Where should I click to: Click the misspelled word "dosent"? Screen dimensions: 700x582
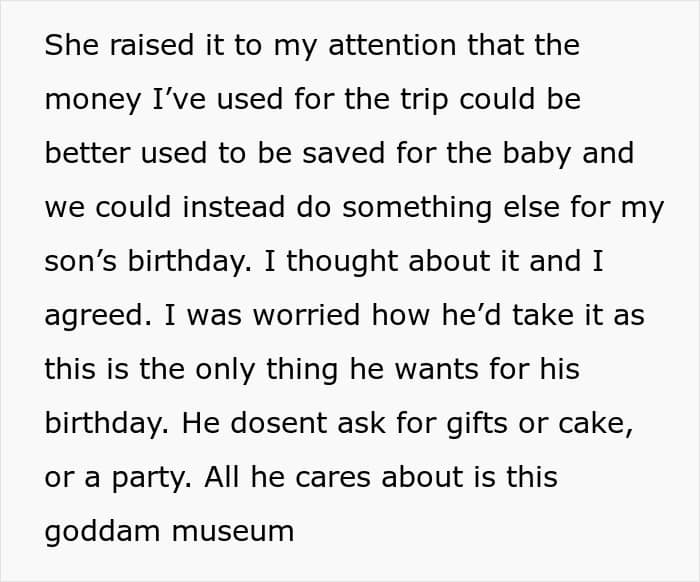[x=279, y=424]
